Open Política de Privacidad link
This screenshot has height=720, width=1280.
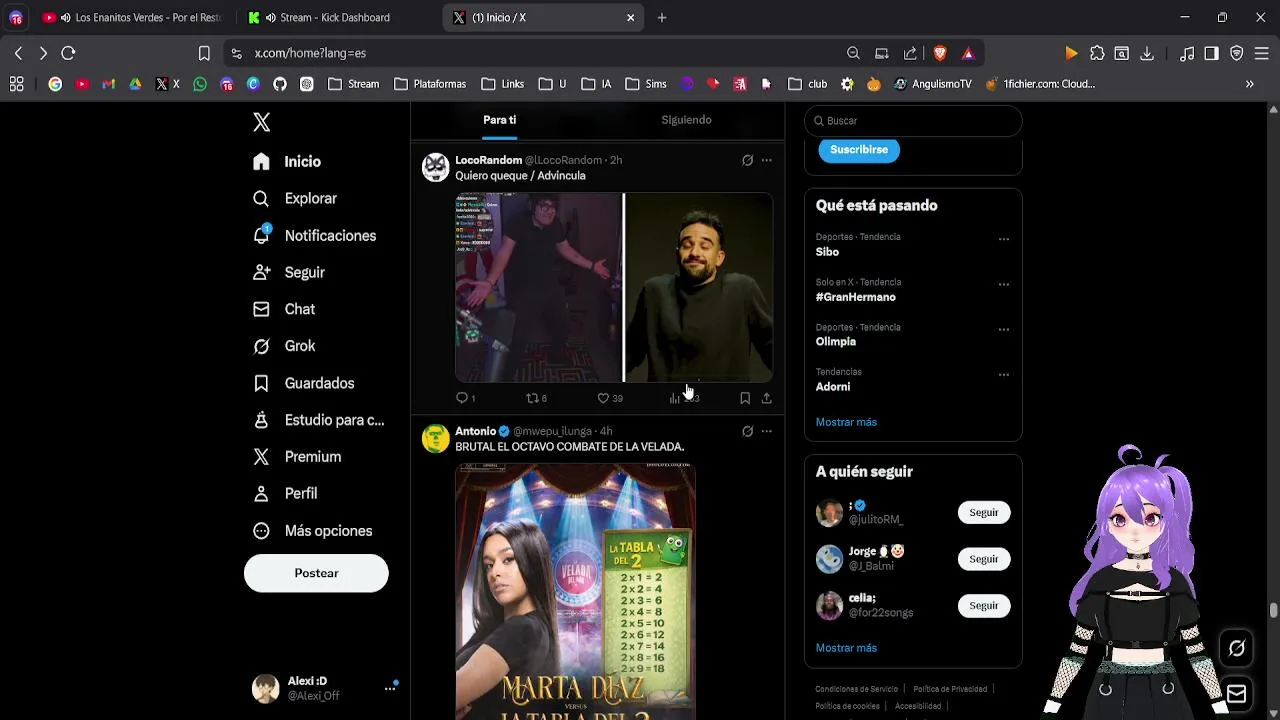point(948,689)
